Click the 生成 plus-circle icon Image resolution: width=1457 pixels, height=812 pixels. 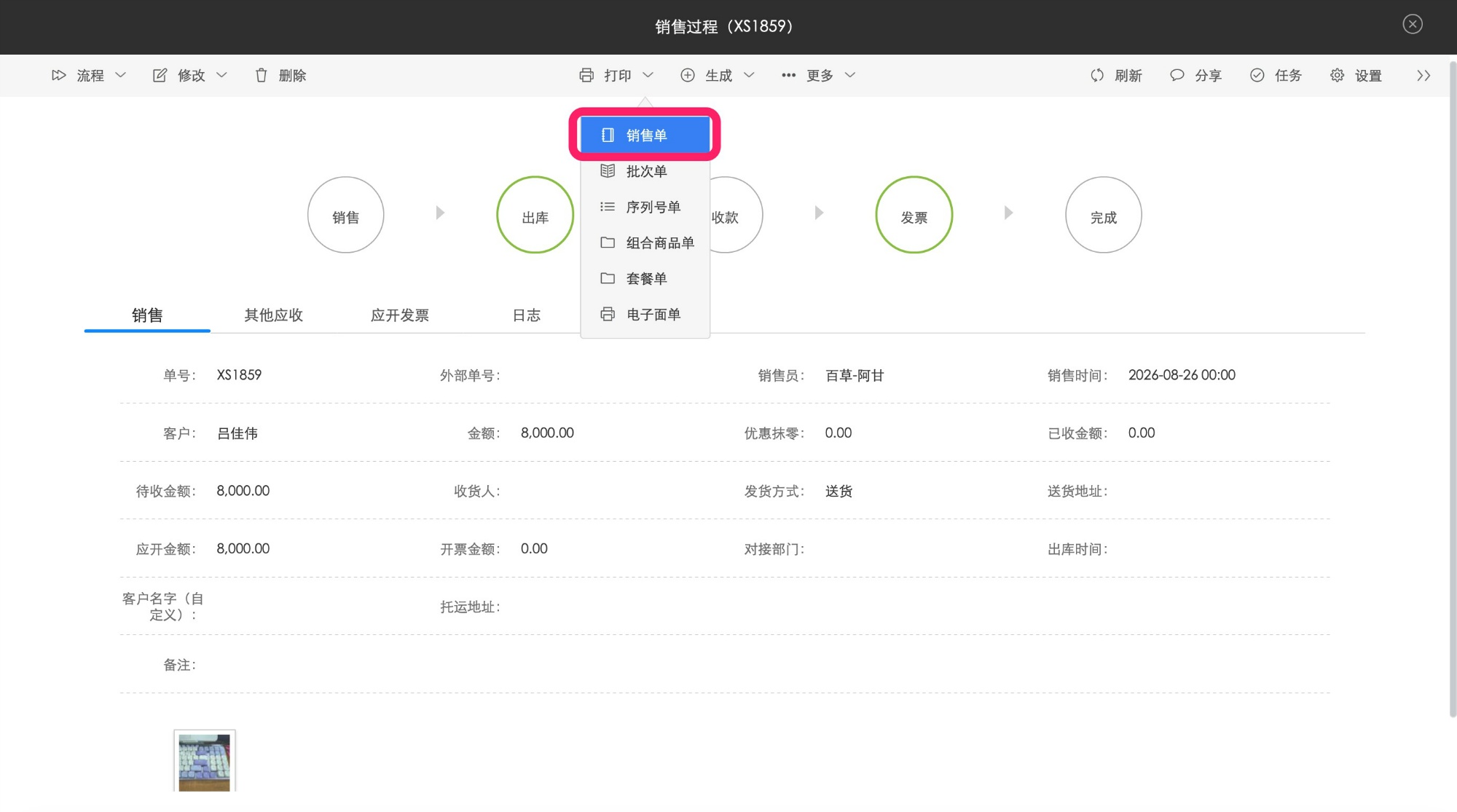pos(688,75)
